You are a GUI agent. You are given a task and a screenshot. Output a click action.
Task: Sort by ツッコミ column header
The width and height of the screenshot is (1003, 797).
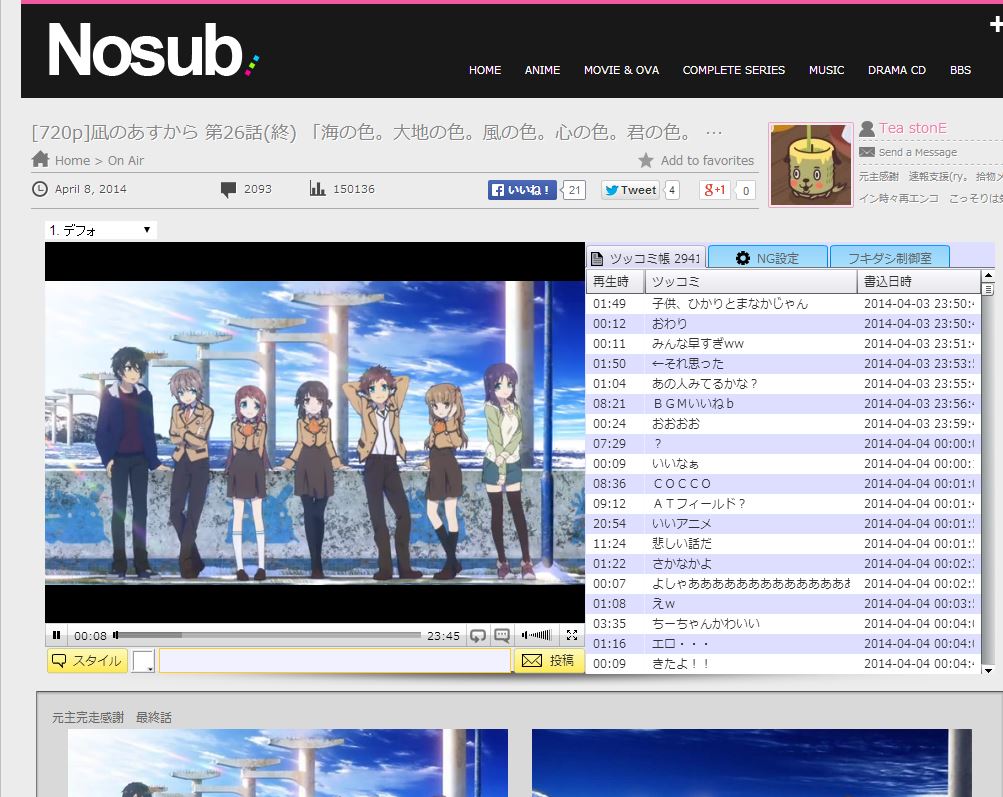tap(751, 281)
